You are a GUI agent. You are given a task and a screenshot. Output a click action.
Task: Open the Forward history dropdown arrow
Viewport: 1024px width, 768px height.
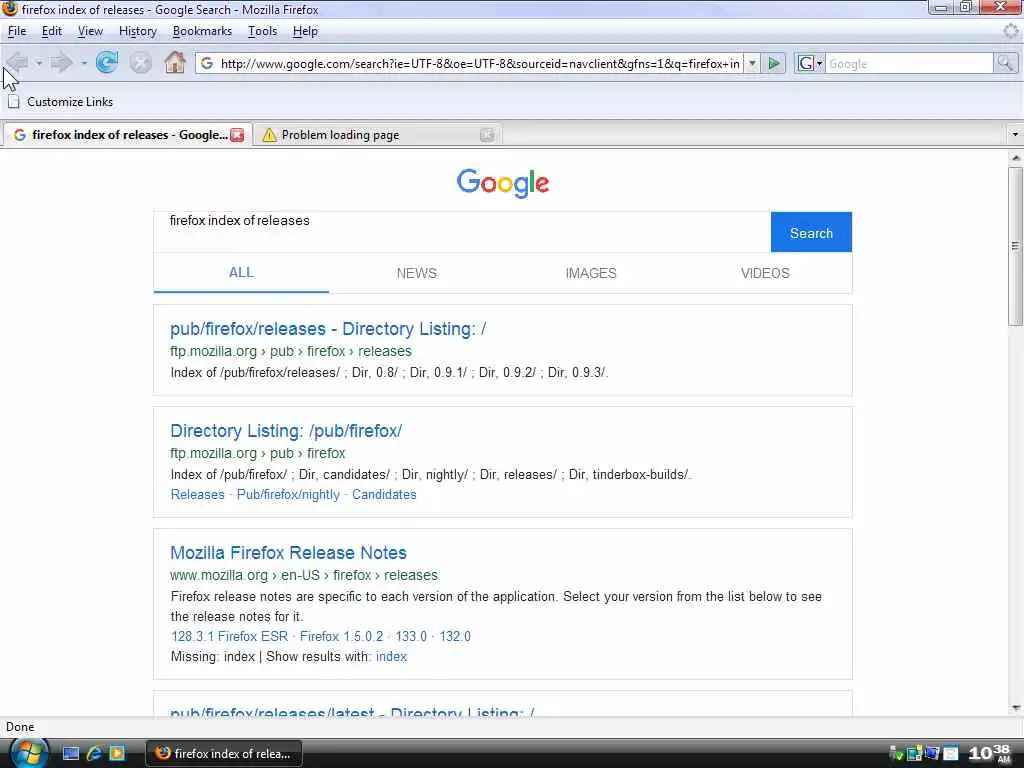pyautogui.click(x=84, y=63)
